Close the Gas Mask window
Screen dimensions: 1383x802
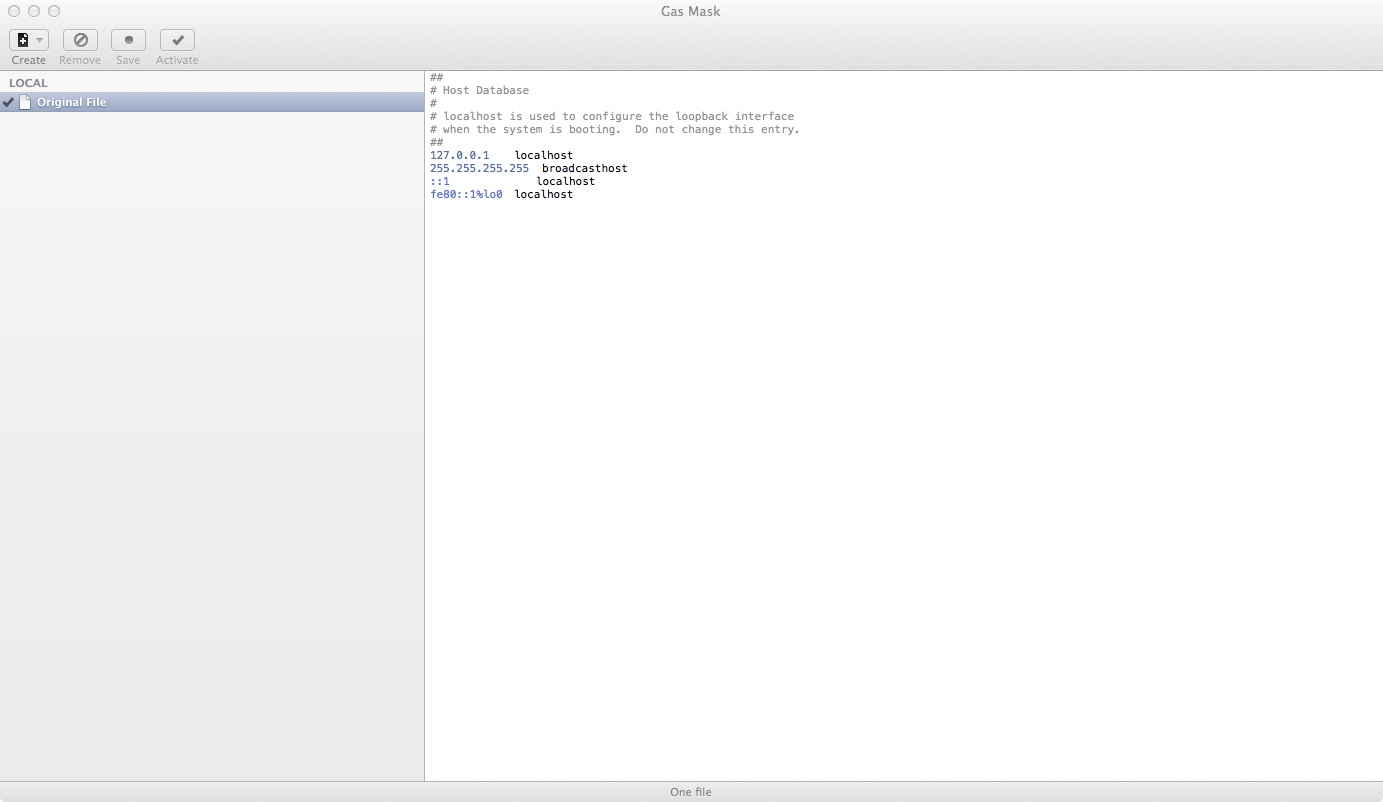pos(14,11)
